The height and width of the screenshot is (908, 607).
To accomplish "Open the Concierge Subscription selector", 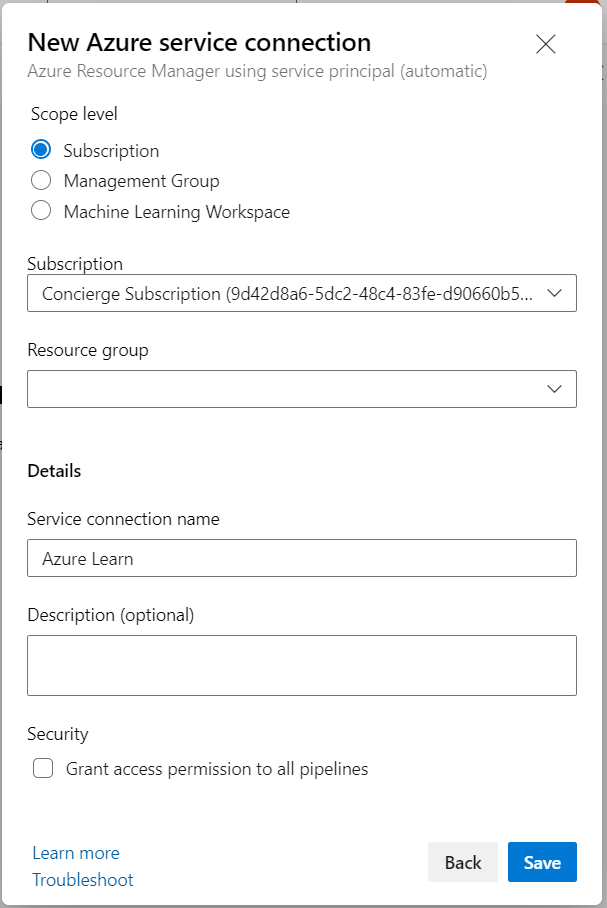I will (x=300, y=293).
